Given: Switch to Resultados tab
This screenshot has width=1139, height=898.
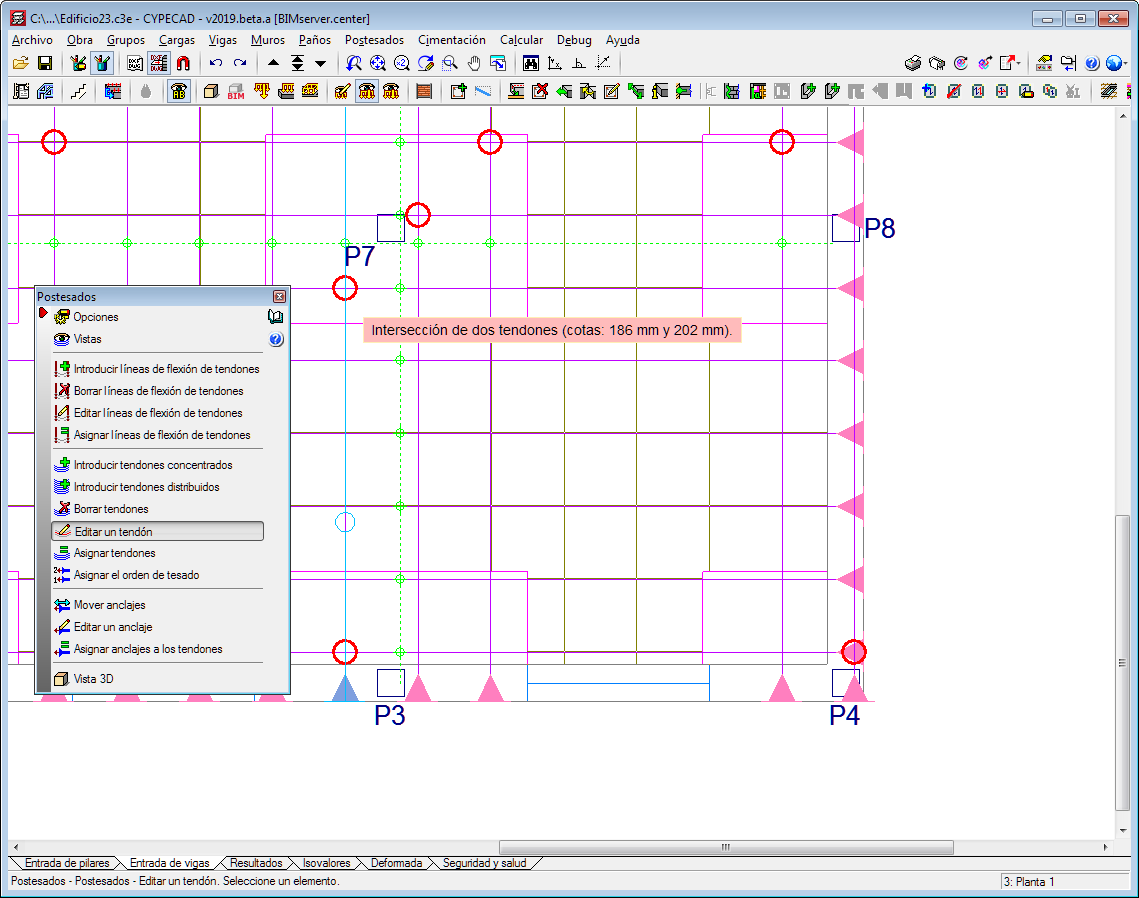Looking at the screenshot, I should tap(256, 863).
